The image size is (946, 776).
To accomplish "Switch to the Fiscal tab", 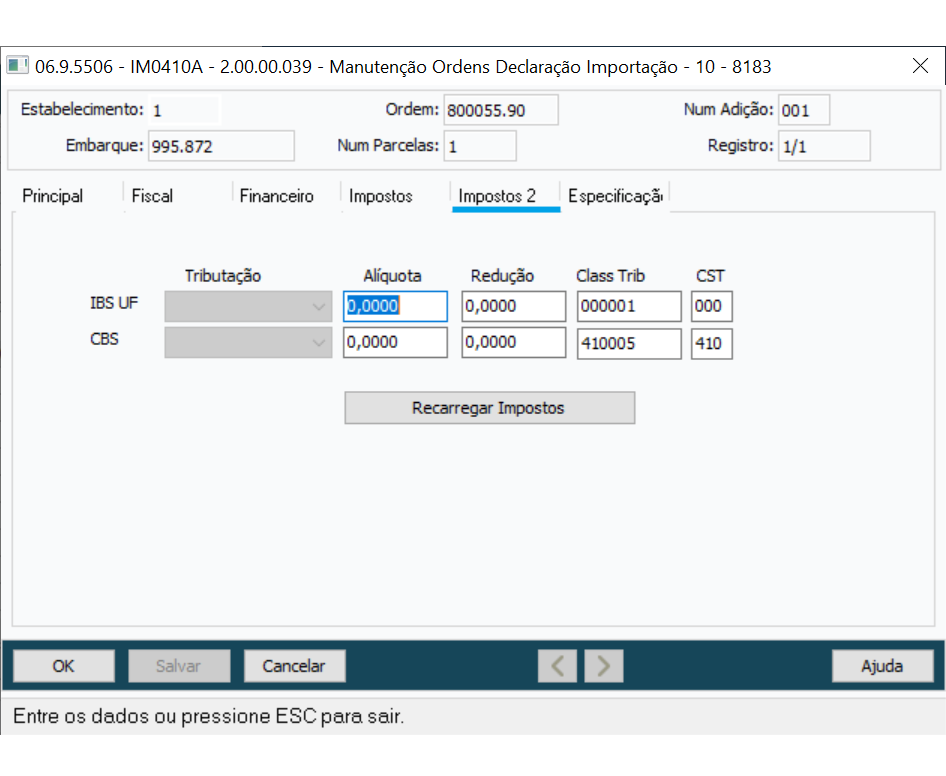I will coord(152,196).
